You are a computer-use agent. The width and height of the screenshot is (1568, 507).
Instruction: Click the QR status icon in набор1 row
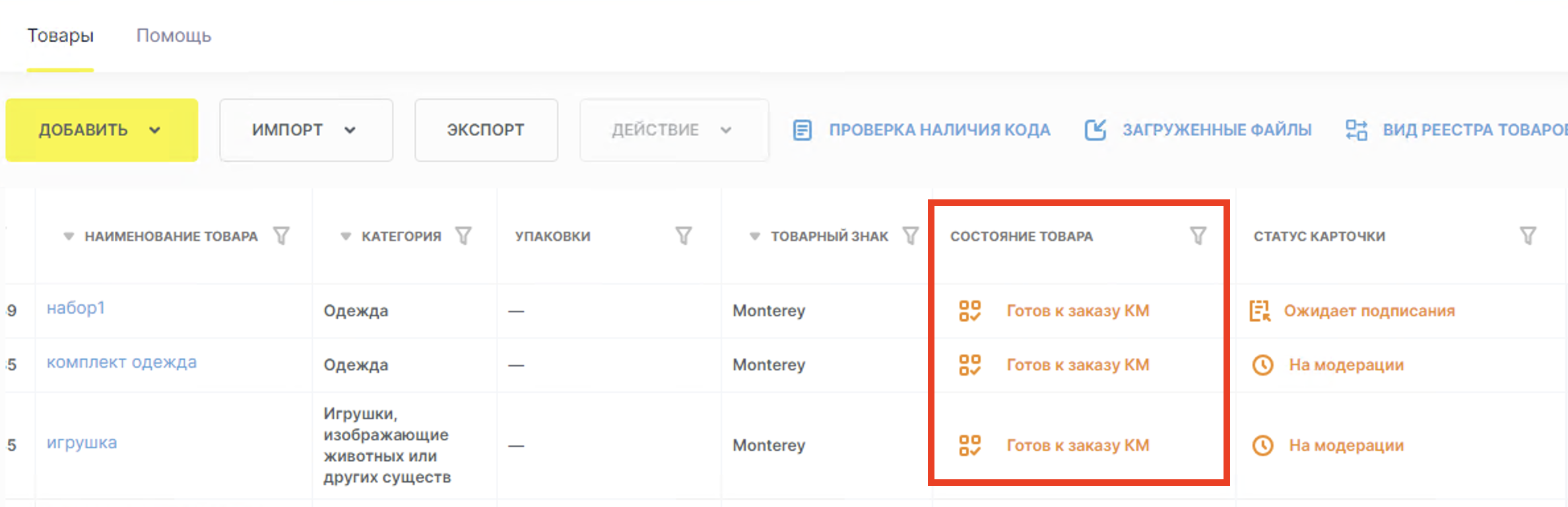[x=970, y=311]
